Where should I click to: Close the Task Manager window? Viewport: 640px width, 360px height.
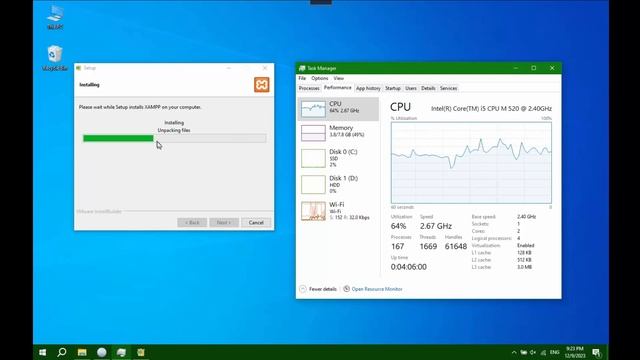552,68
